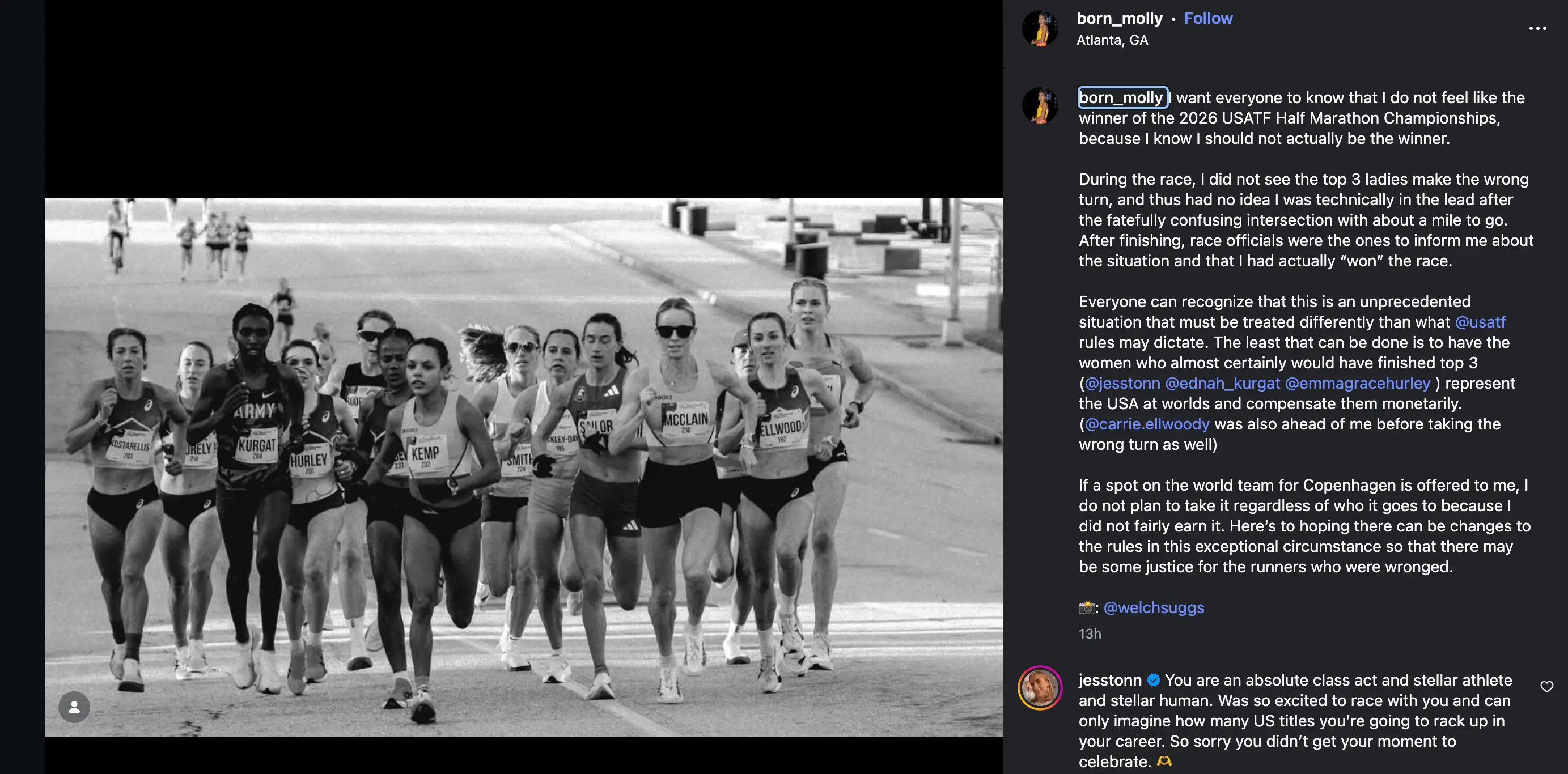The height and width of the screenshot is (774, 1568).
Task: Click the 13h post timestamp
Action: pos(1090,634)
